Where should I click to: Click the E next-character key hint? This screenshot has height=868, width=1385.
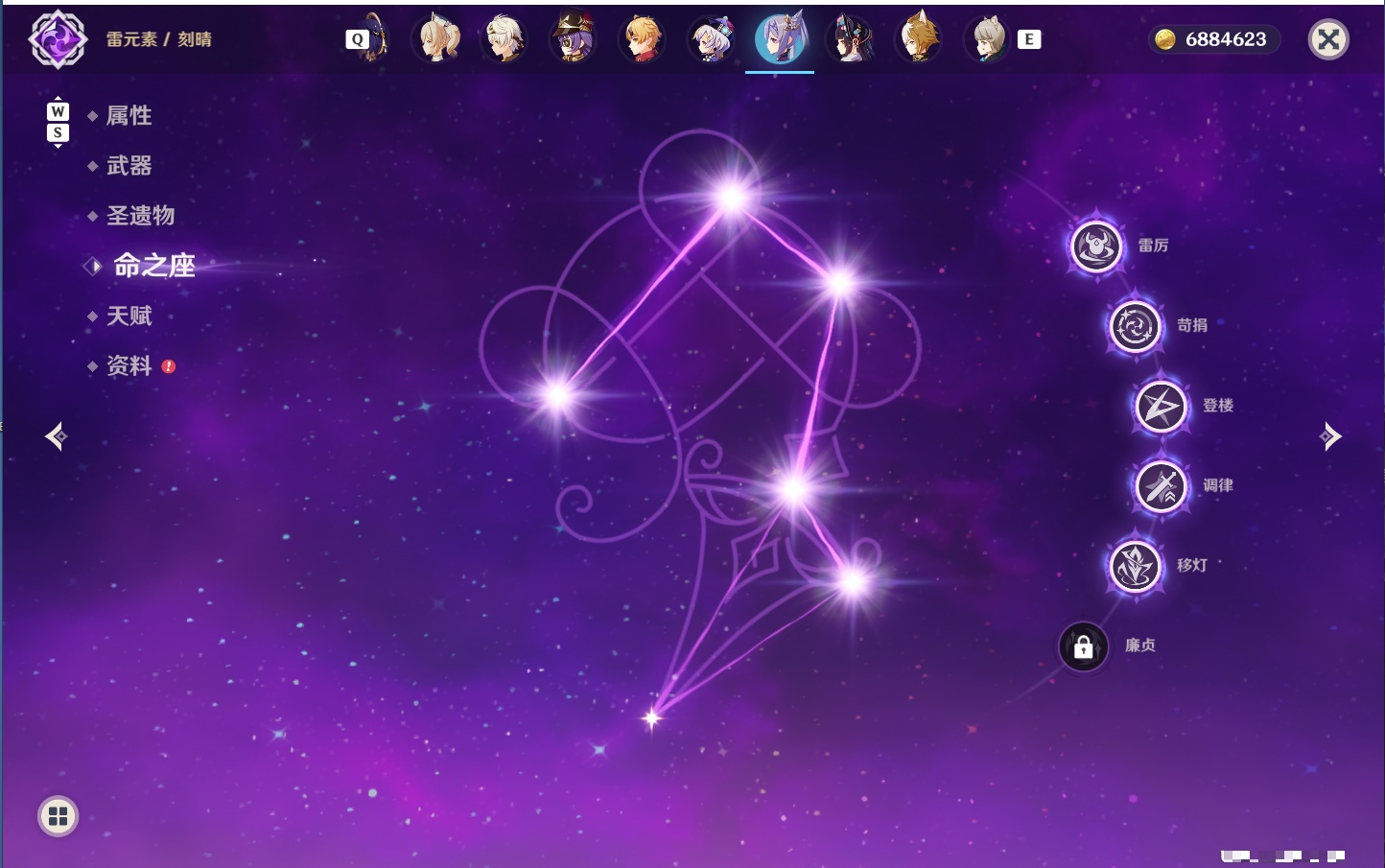tap(1029, 39)
